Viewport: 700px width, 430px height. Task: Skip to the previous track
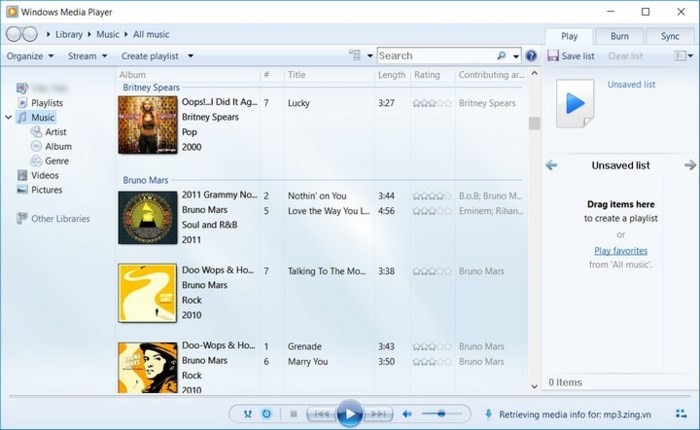pos(320,413)
